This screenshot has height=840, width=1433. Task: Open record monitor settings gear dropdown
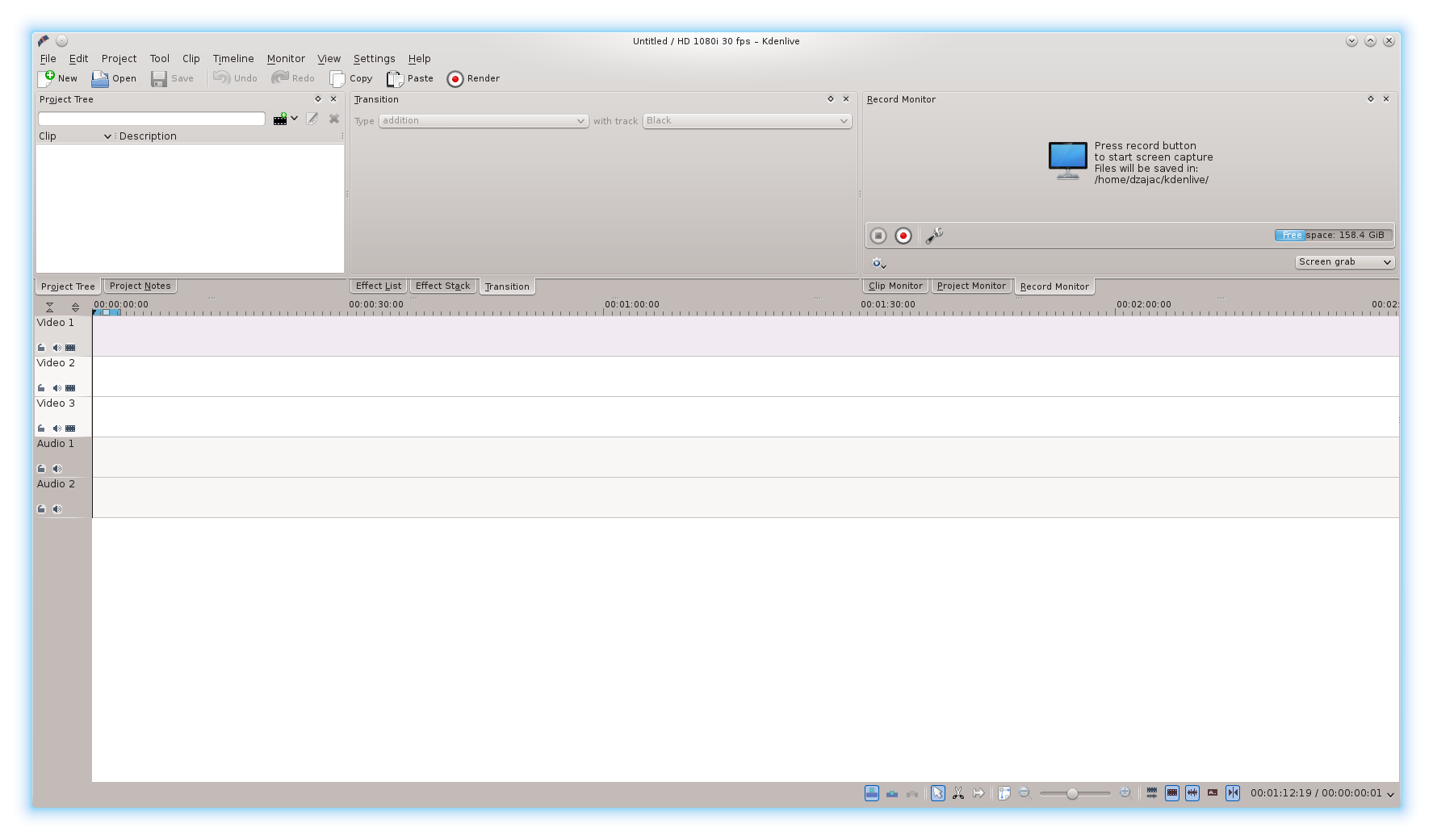coord(879,263)
